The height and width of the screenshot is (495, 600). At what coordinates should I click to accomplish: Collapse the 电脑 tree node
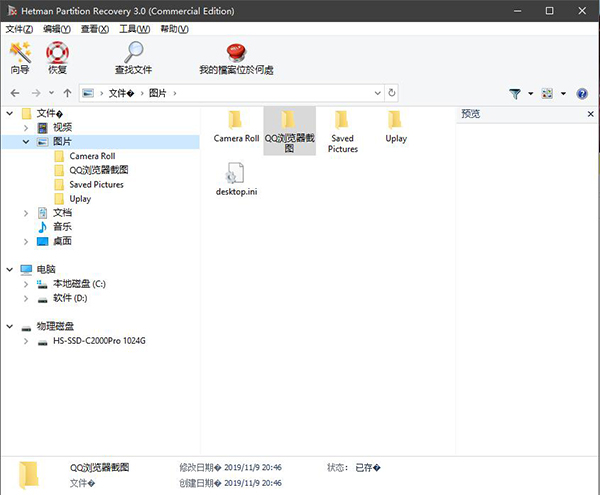click(x=10, y=270)
